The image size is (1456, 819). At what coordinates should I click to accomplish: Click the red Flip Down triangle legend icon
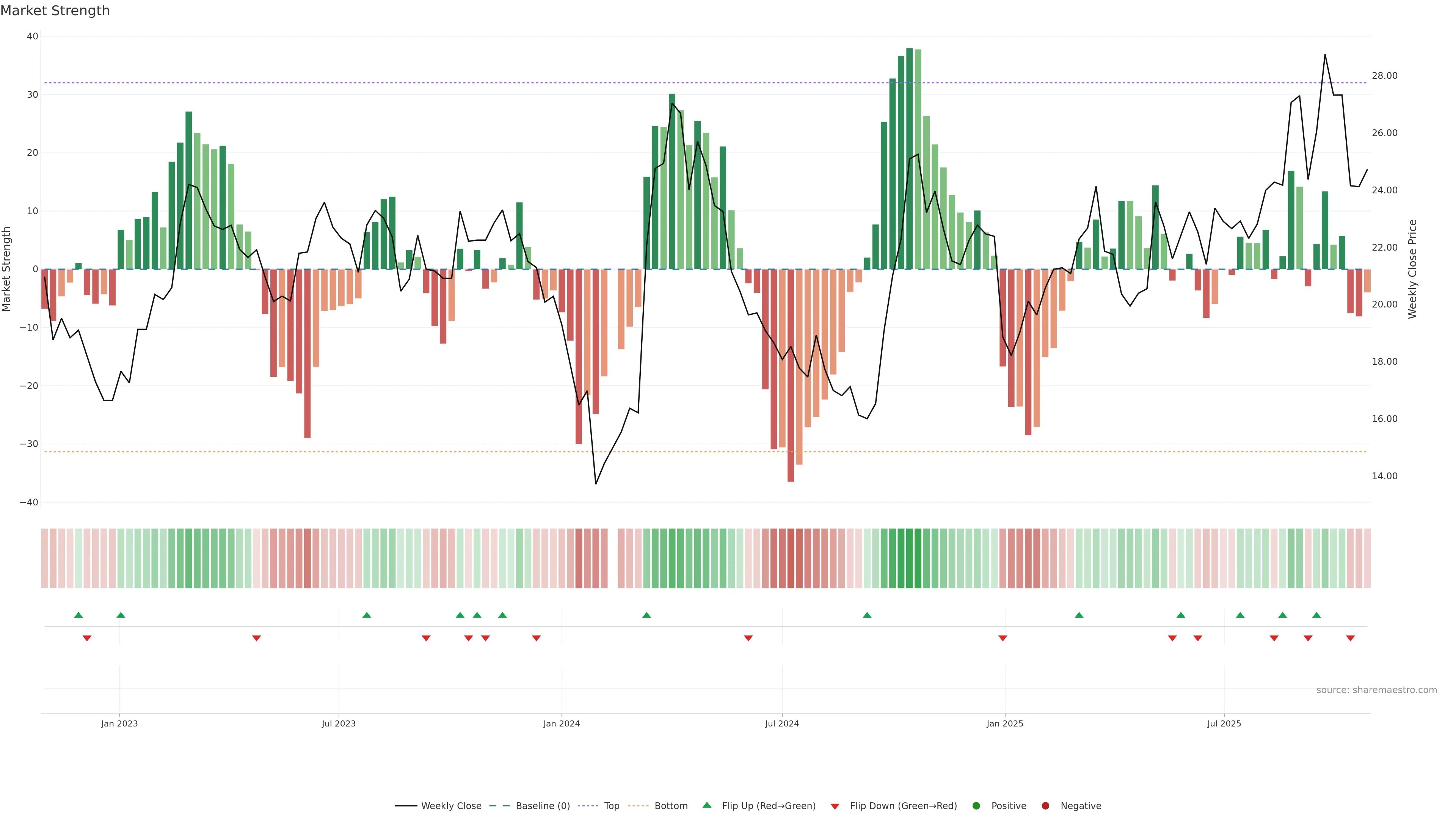coord(835,806)
